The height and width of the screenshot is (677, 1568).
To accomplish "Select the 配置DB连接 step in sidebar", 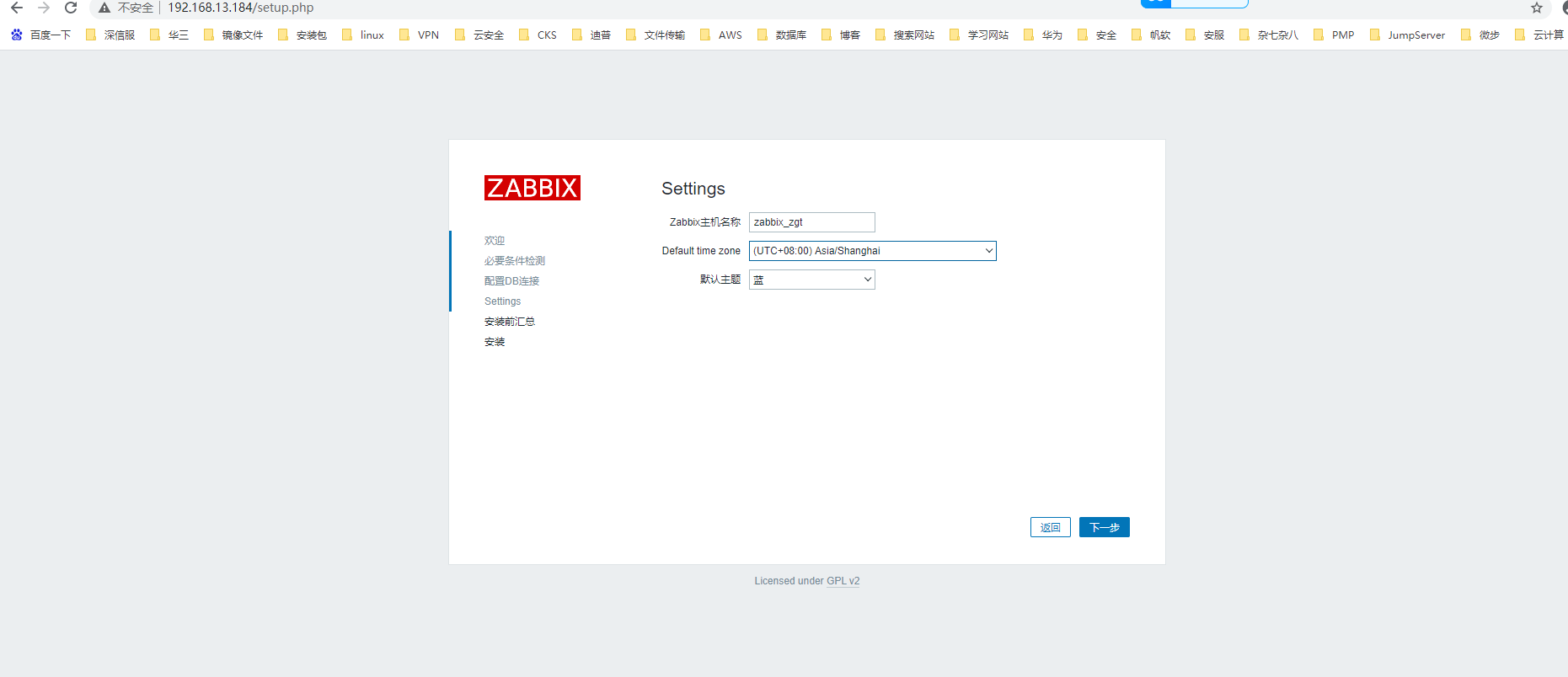I will tap(511, 281).
